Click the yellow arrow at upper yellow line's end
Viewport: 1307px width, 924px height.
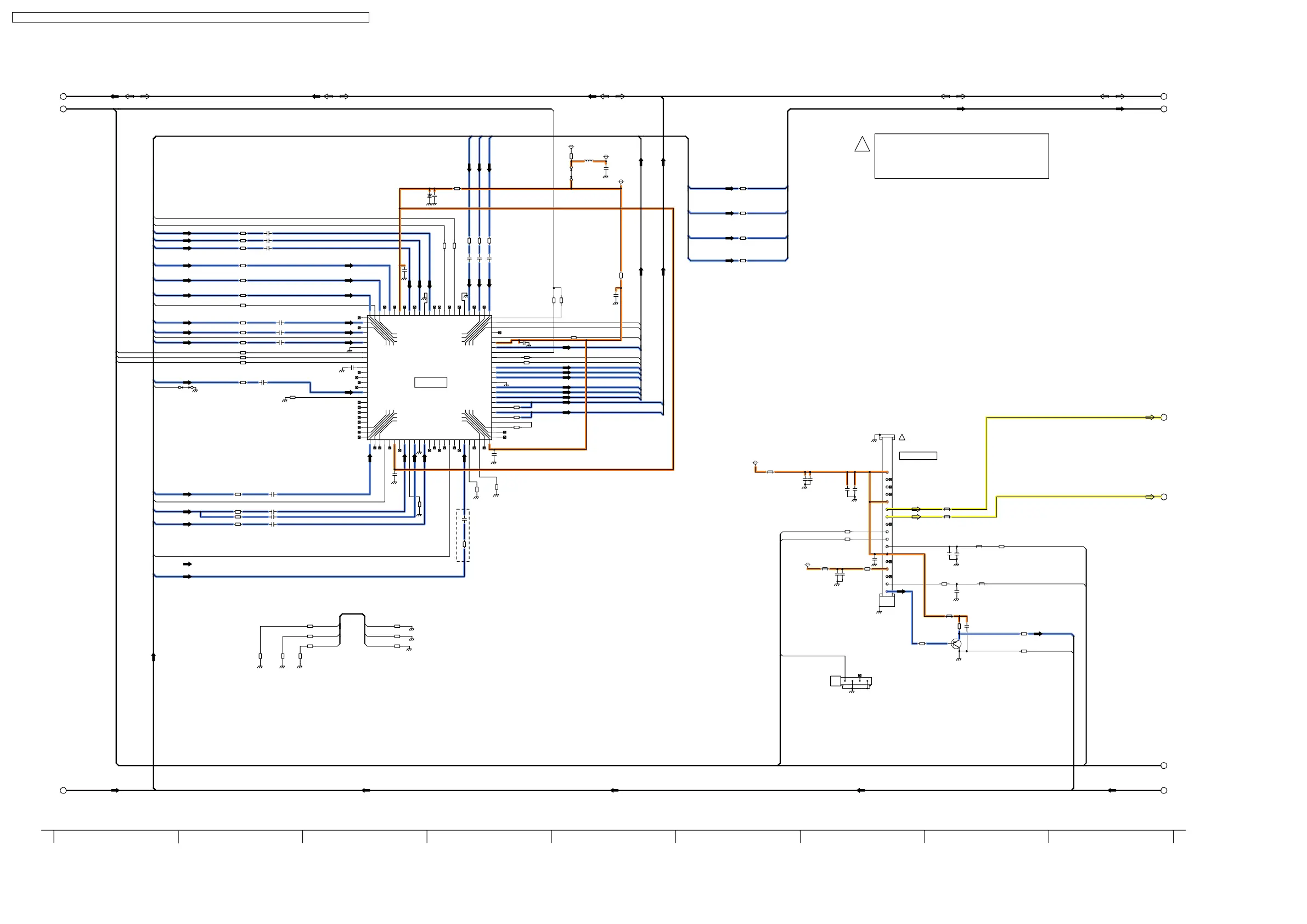click(1150, 418)
